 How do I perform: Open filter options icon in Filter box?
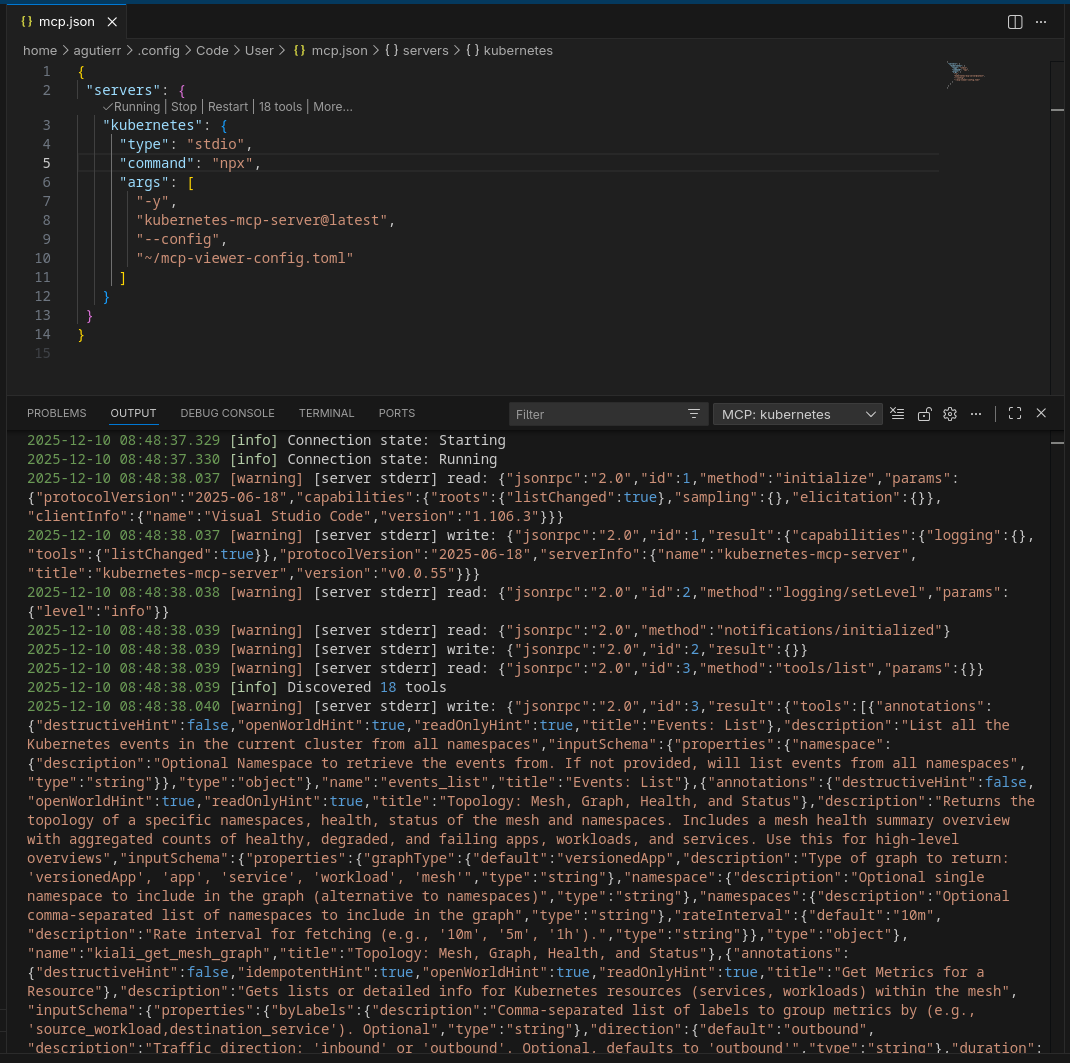click(694, 414)
